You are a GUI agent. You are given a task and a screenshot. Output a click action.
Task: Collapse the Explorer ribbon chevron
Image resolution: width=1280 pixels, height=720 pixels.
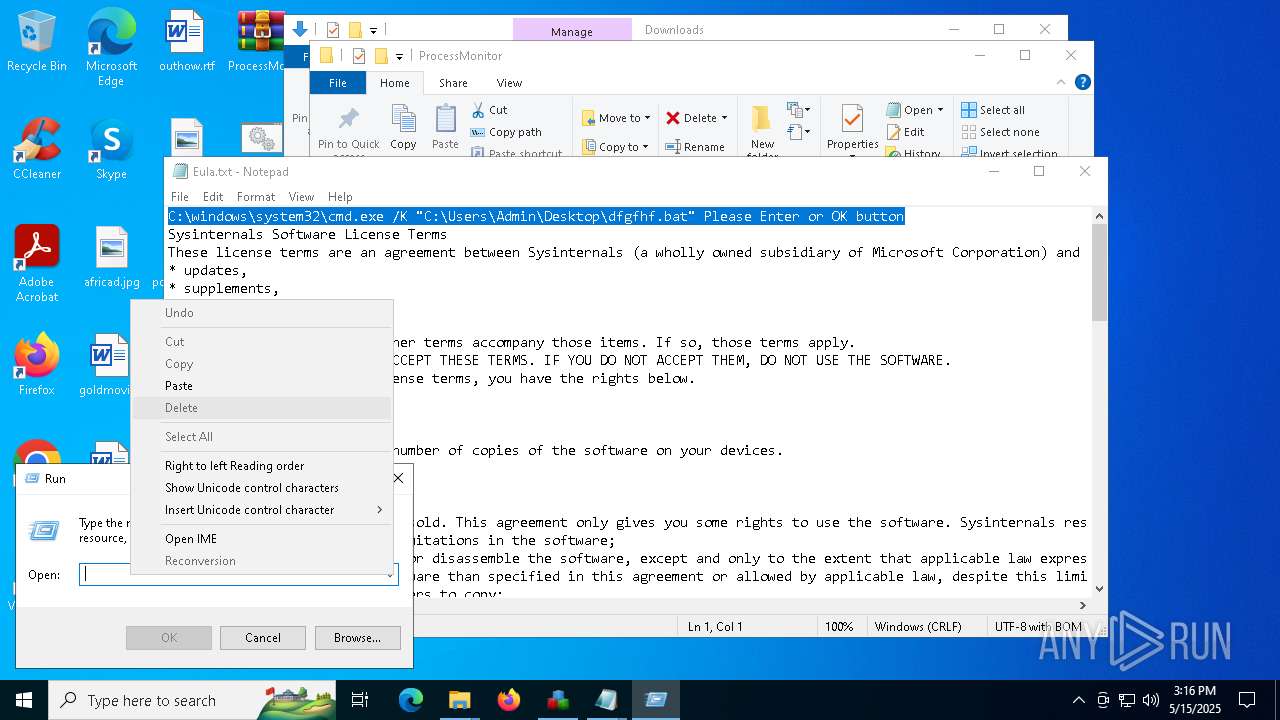1062,83
